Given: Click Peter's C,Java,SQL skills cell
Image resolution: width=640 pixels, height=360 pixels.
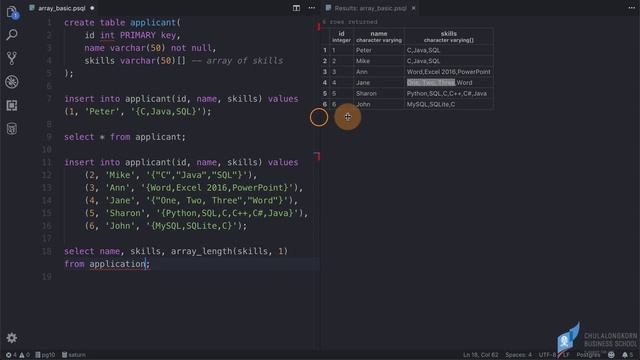Looking at the screenshot, I should [449, 50].
